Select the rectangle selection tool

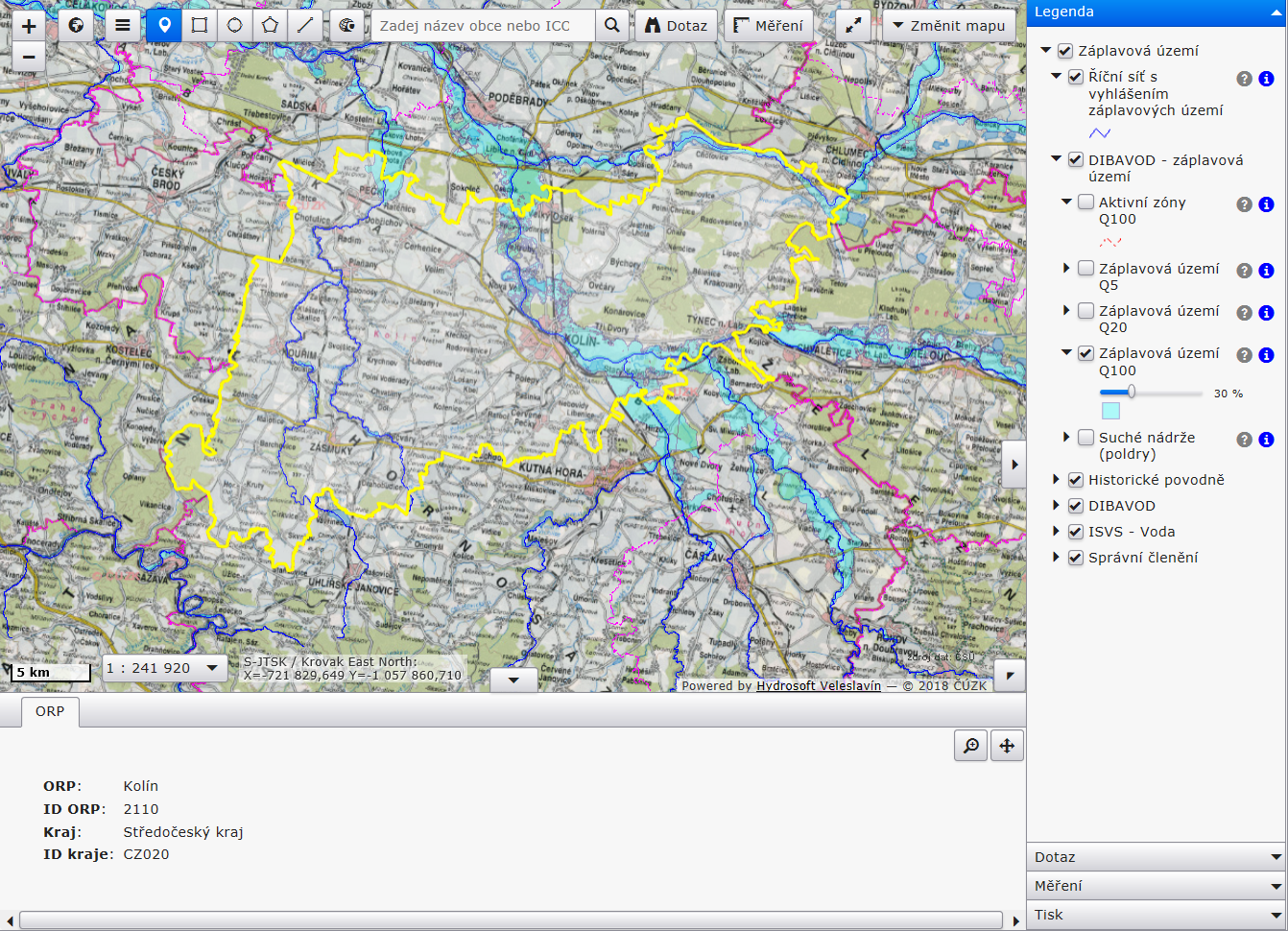(200, 26)
